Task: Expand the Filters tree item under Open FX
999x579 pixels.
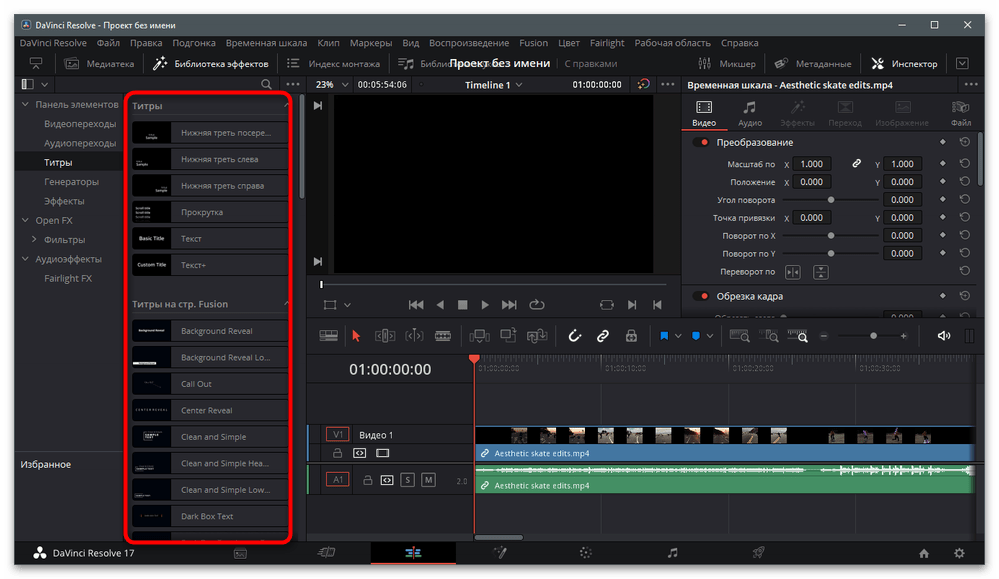Action: pos(35,240)
